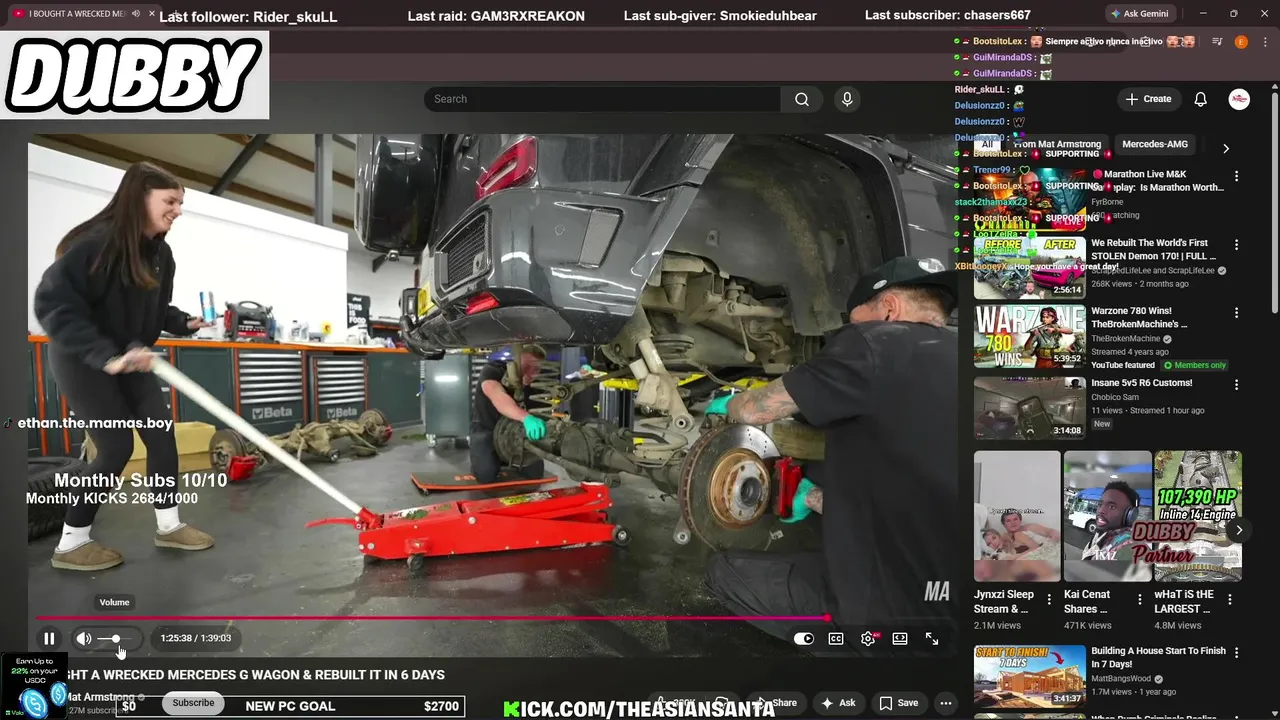The width and height of the screenshot is (1280, 720).
Task: Open the browser profile 'E' avatar
Action: pos(1241,41)
